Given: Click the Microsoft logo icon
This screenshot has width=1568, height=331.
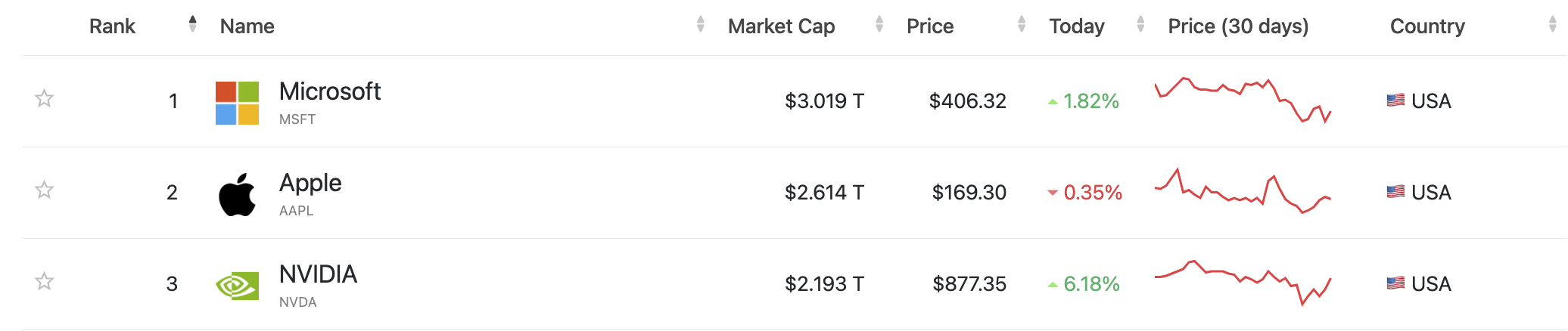Looking at the screenshot, I should pos(237,103).
